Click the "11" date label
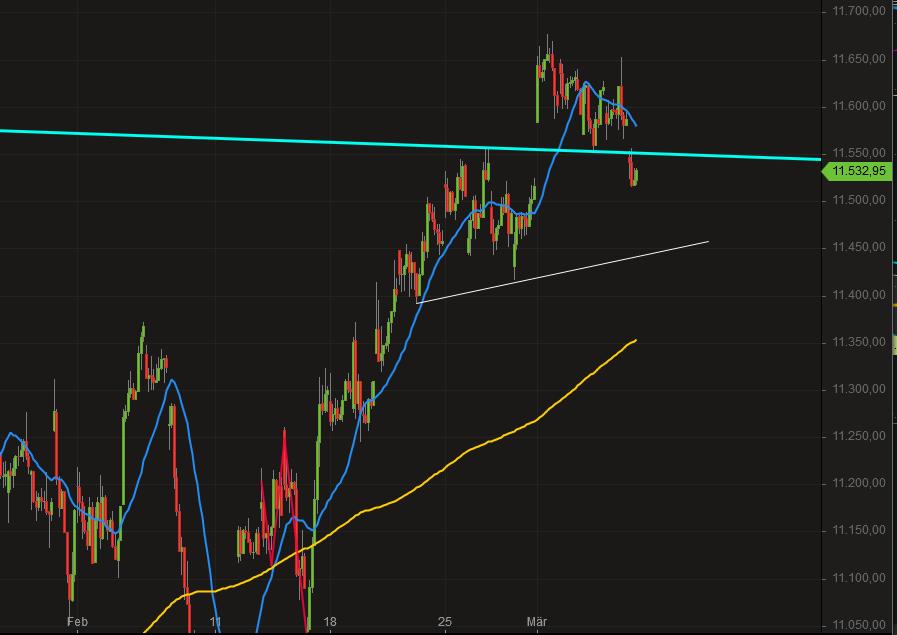 pos(216,621)
